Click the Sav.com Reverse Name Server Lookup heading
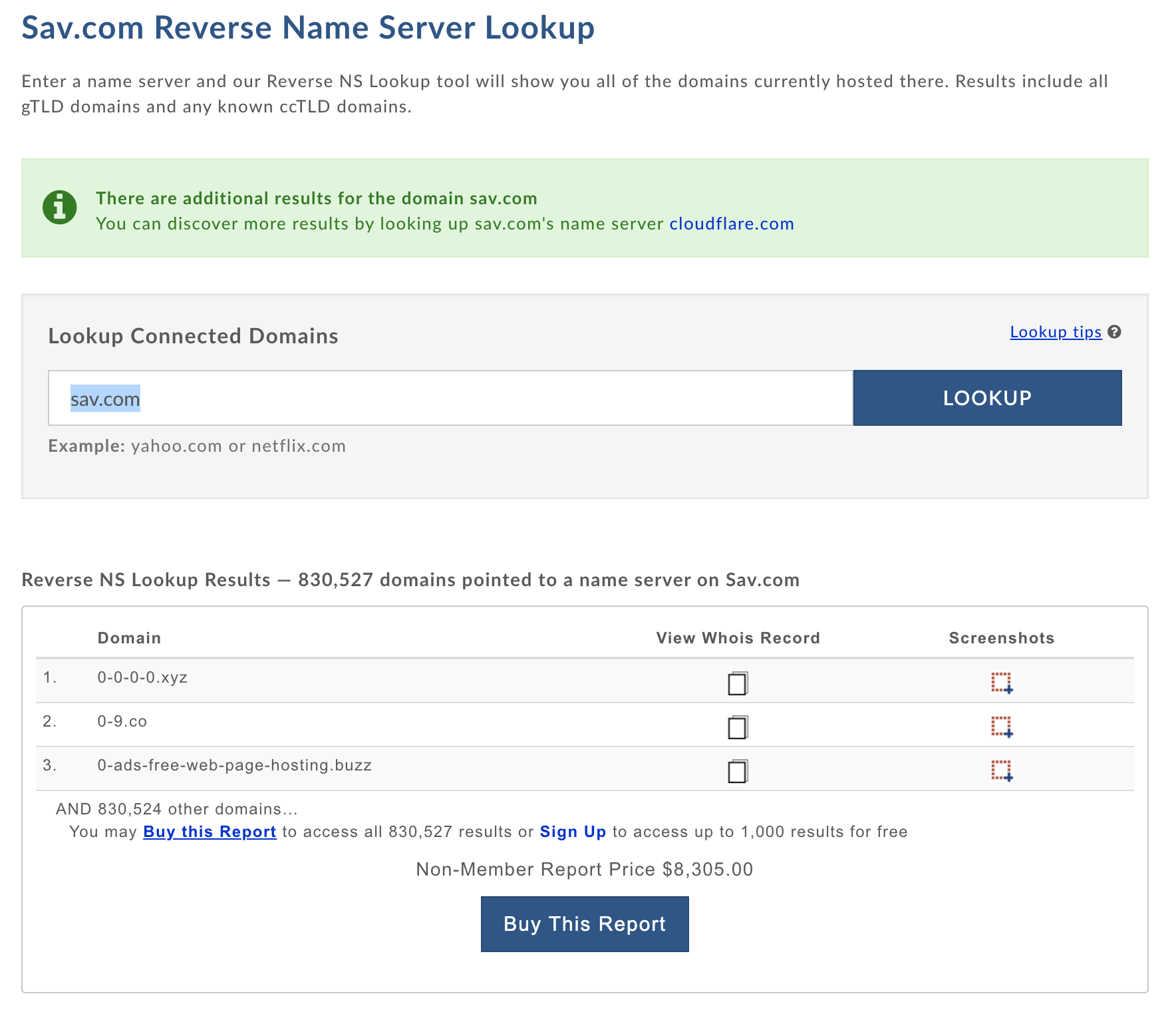The width and height of the screenshot is (1176, 1014). [308, 28]
